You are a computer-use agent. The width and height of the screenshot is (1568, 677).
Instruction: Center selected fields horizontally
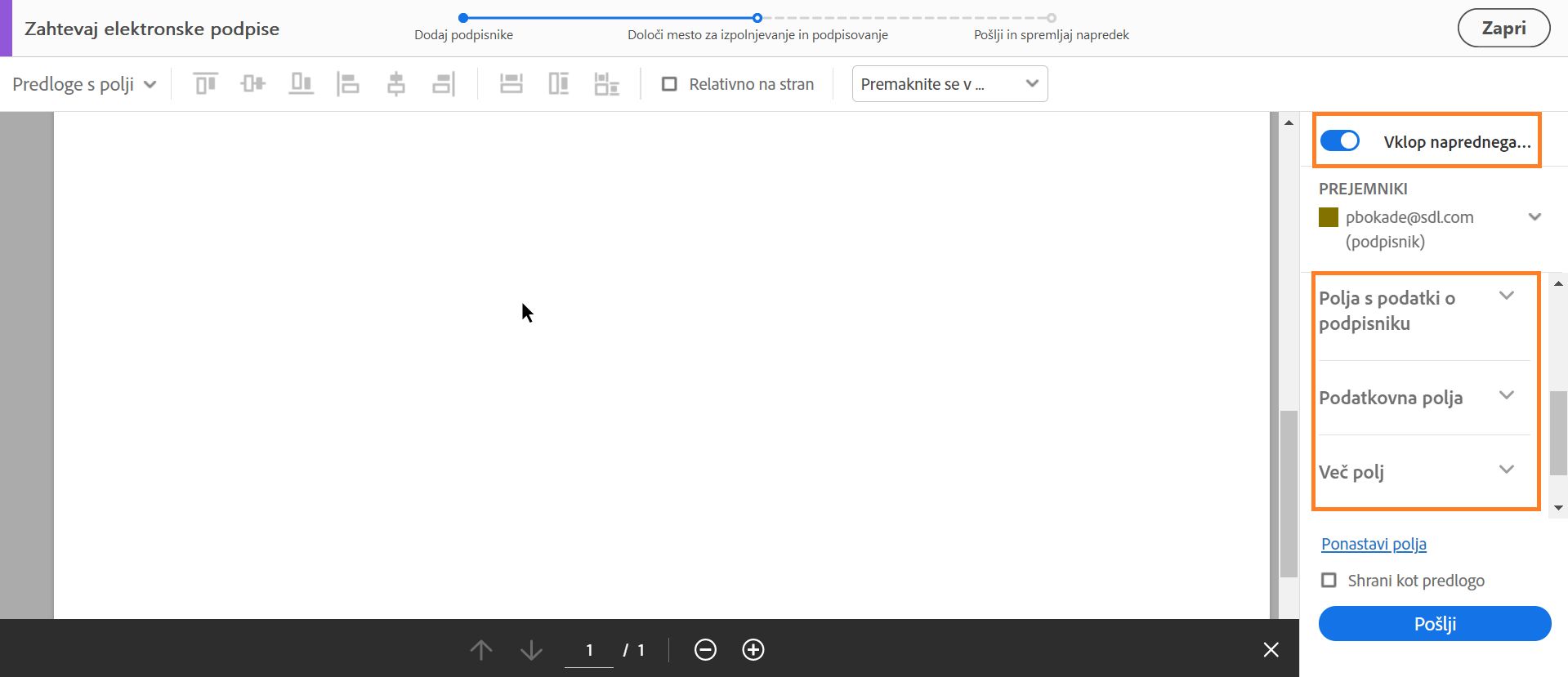coord(396,83)
